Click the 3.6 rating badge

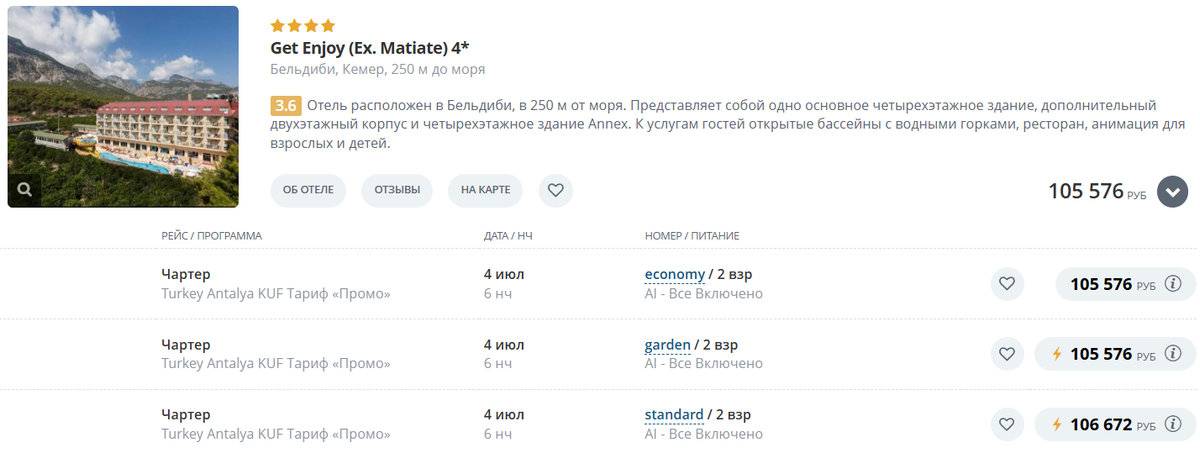click(x=286, y=106)
